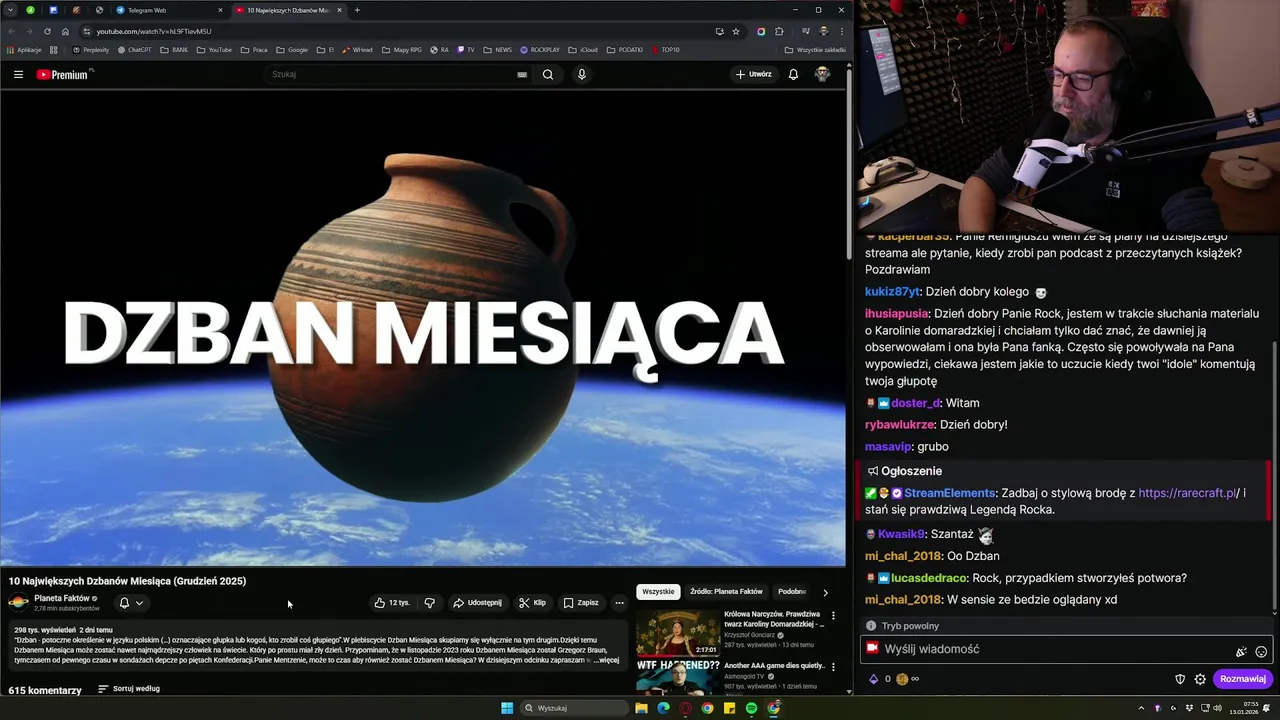Expand subscription notification bell dropdown
This screenshot has height=720, width=1280.
131,603
